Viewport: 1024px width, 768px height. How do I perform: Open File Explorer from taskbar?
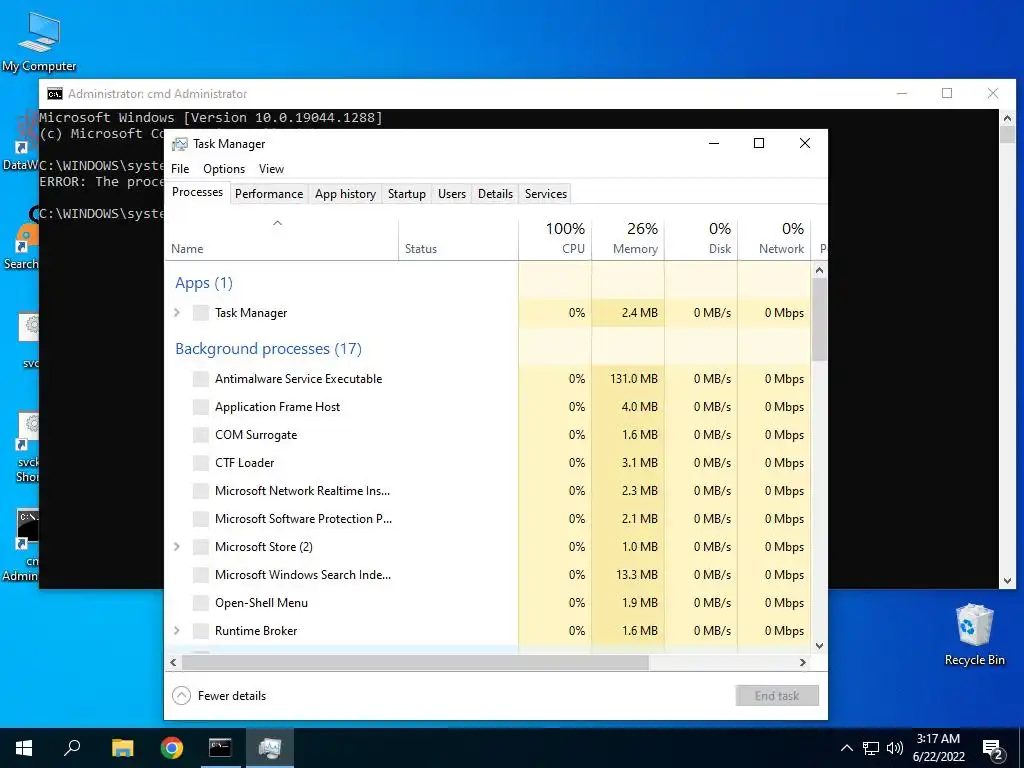122,748
